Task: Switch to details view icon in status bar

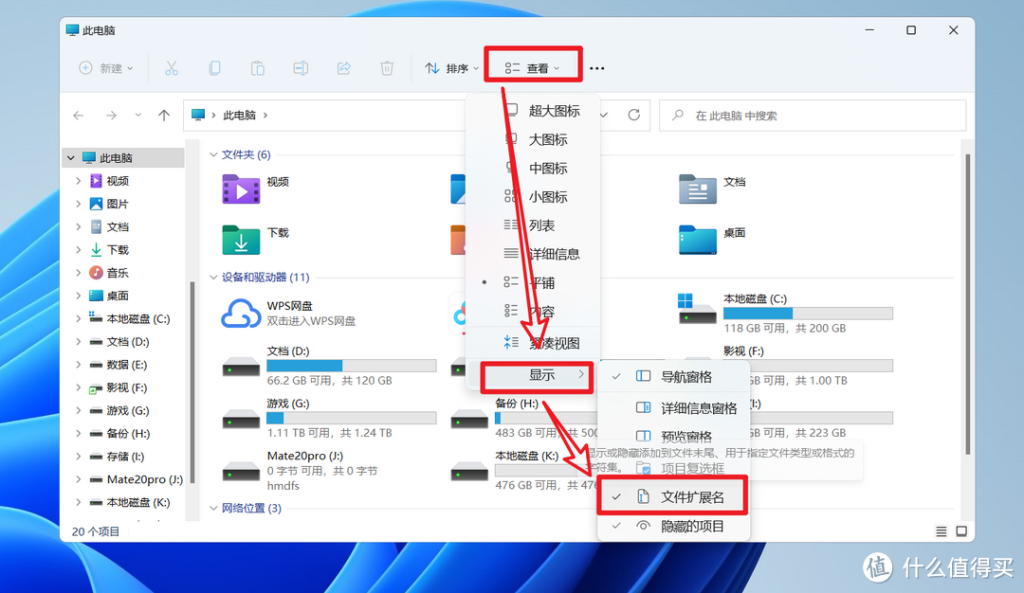Action: click(x=941, y=532)
